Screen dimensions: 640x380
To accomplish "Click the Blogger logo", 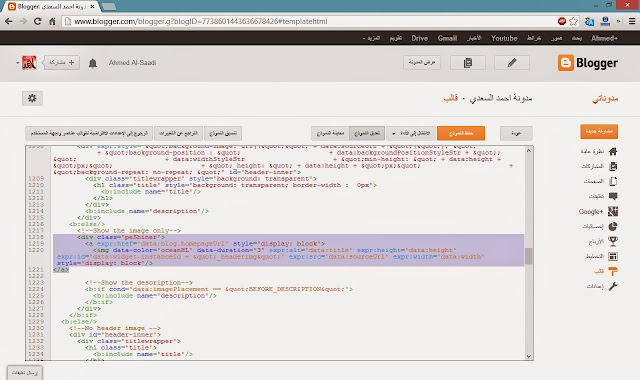I will (x=588, y=63).
